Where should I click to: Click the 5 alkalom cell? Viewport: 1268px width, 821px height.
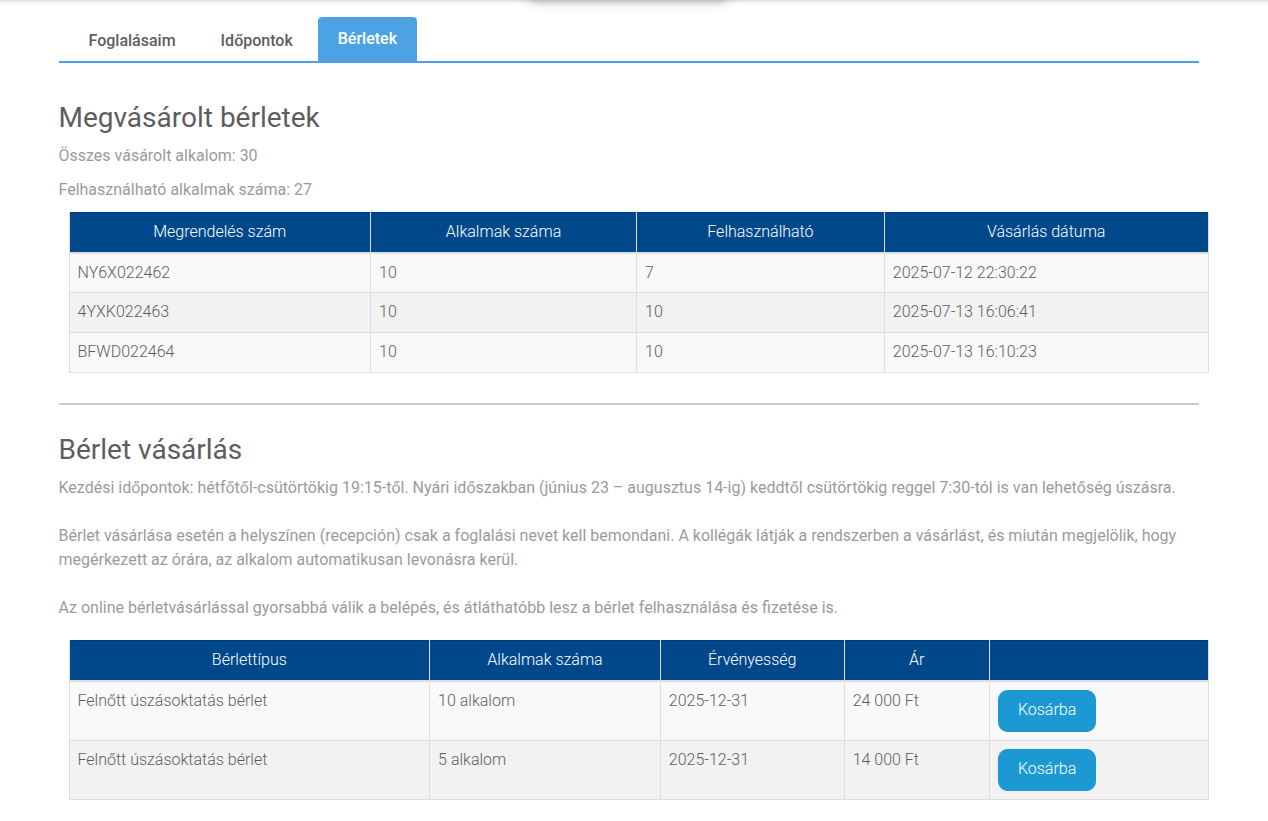[472, 760]
